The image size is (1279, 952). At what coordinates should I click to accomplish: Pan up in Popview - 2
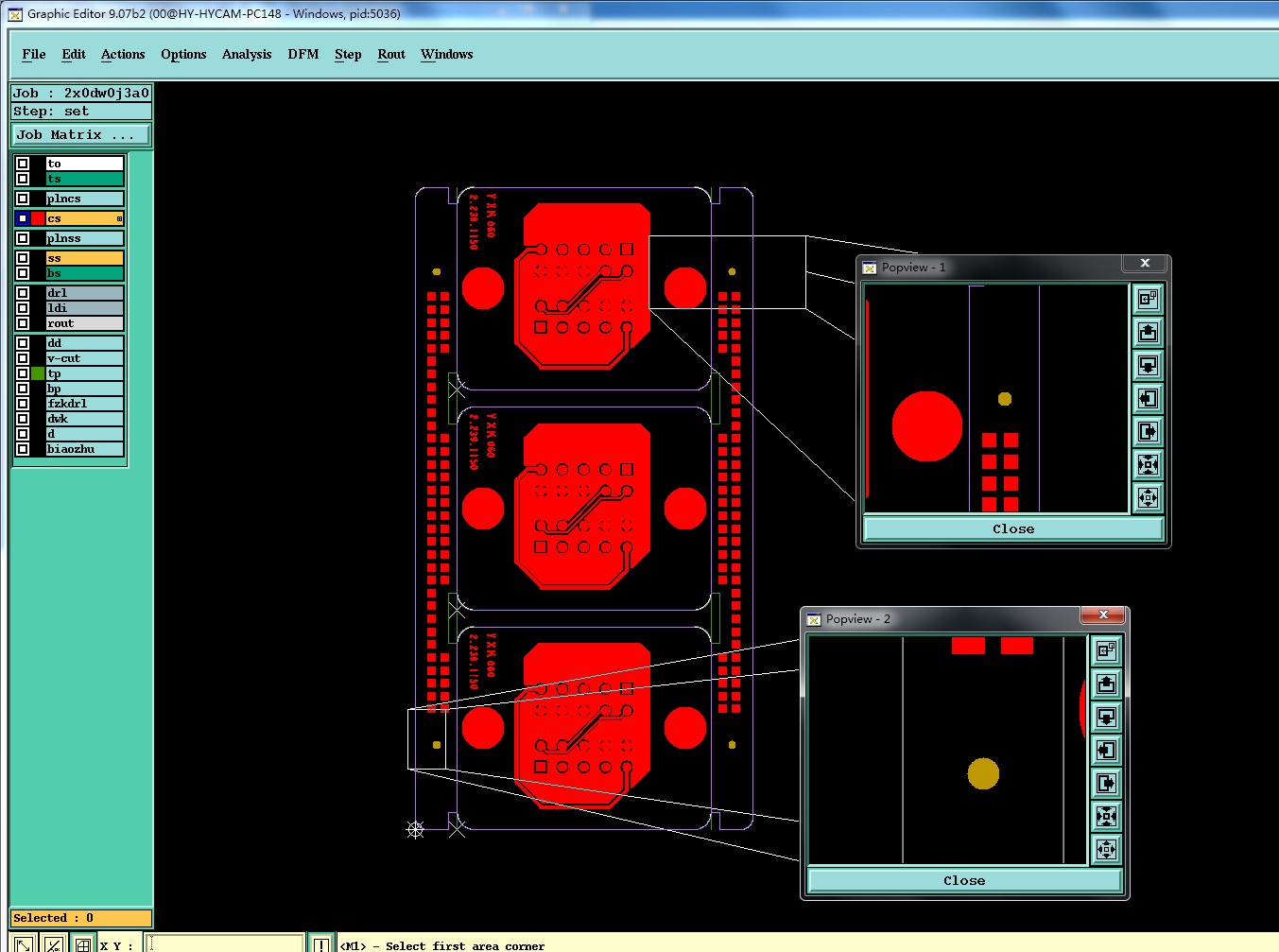[1106, 684]
